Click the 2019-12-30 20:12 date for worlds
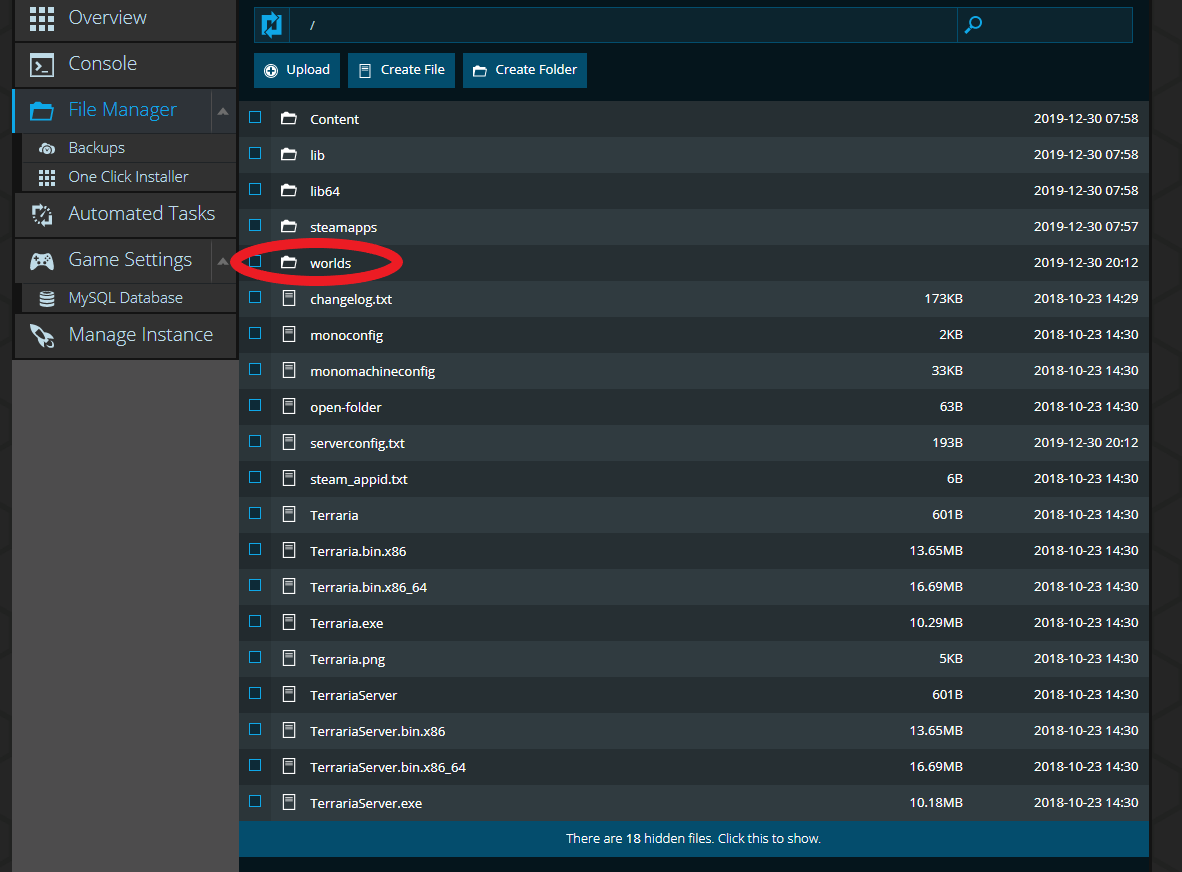Image resolution: width=1182 pixels, height=872 pixels. tap(1086, 262)
